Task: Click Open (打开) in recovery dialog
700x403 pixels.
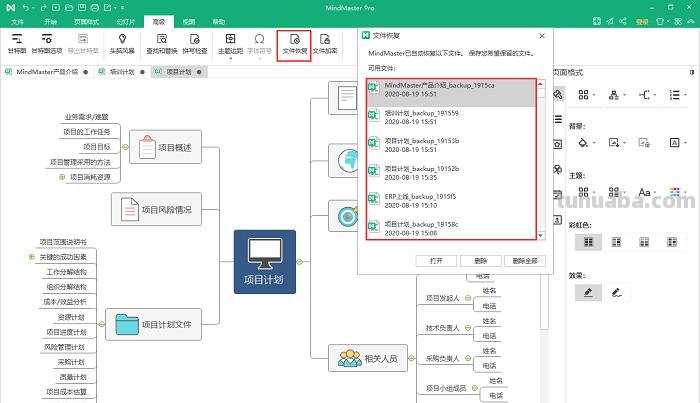Action: click(x=436, y=261)
